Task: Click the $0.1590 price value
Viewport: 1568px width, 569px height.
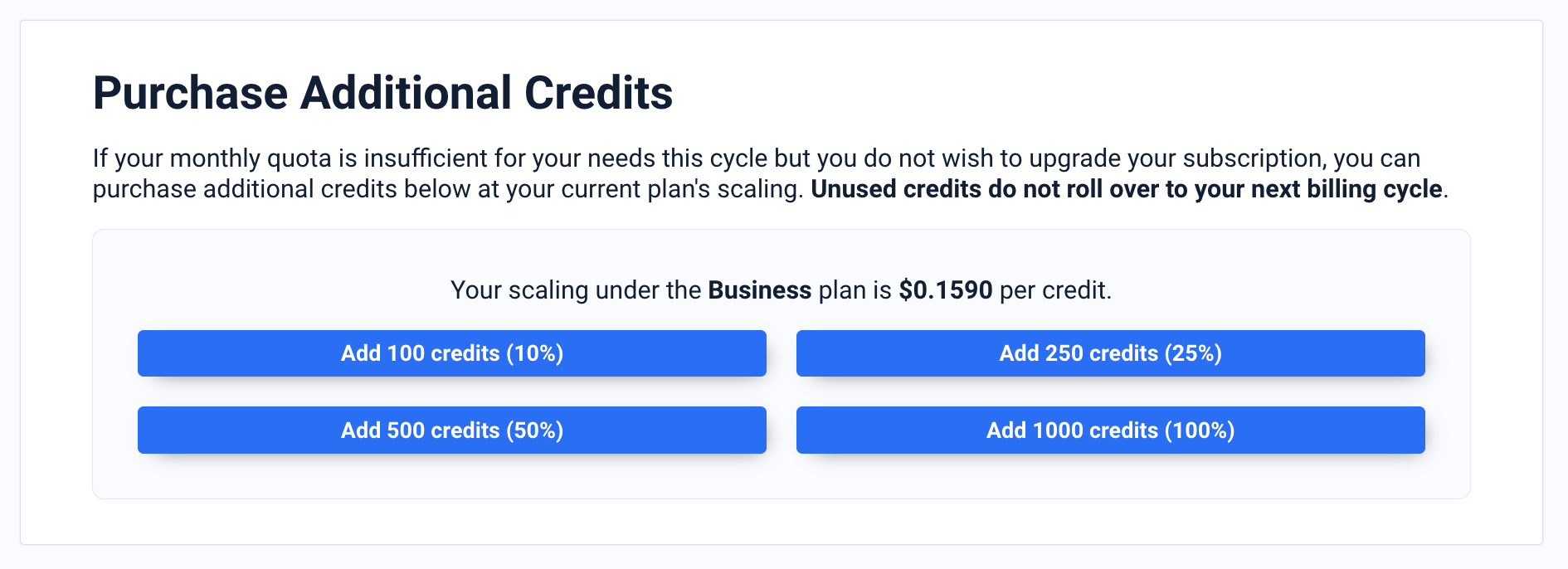Action: click(946, 290)
